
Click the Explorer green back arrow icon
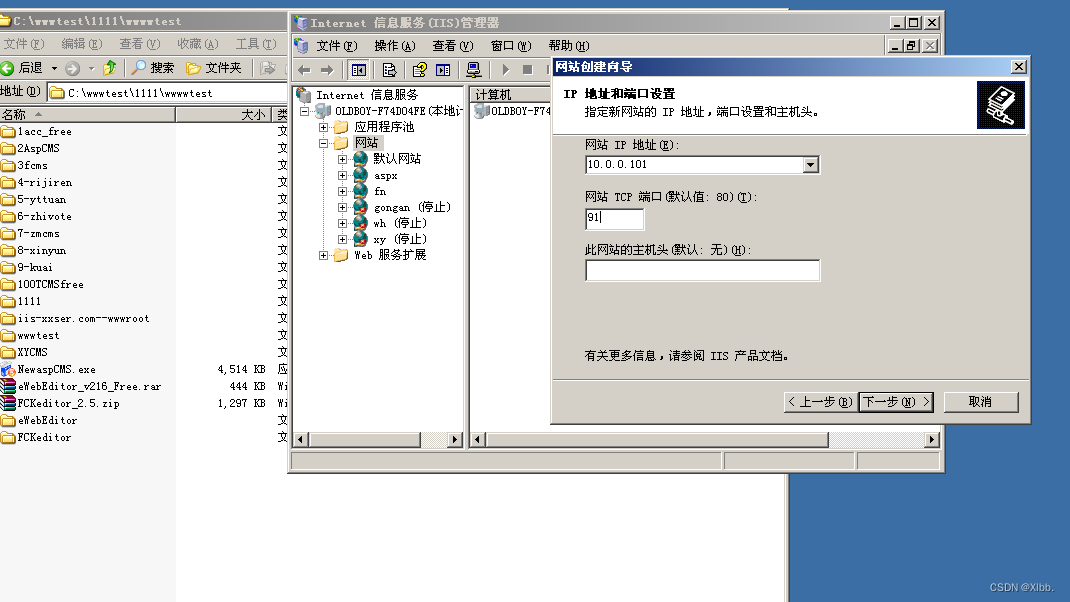8,68
